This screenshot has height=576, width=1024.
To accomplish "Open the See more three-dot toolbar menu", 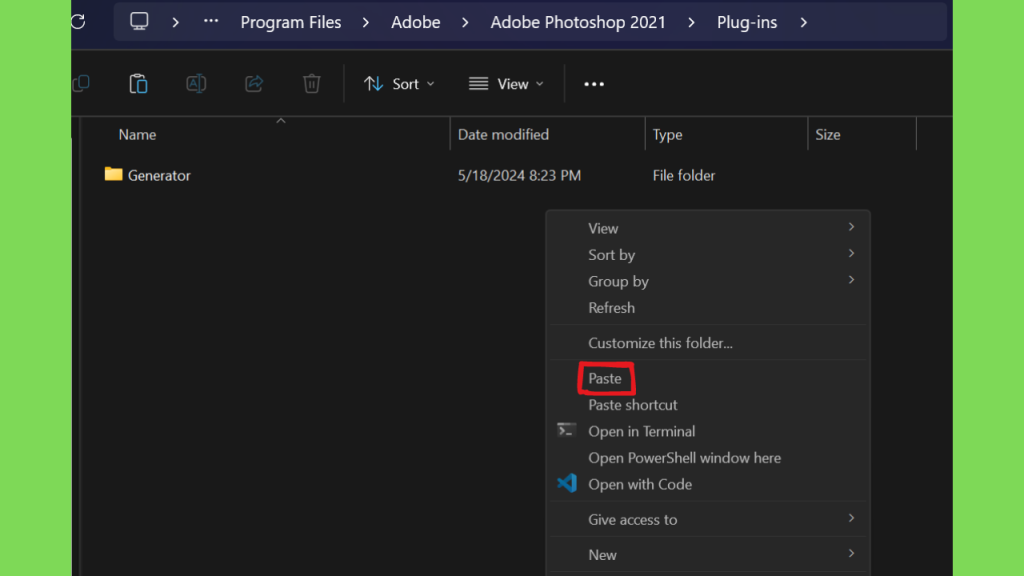I will pos(594,84).
